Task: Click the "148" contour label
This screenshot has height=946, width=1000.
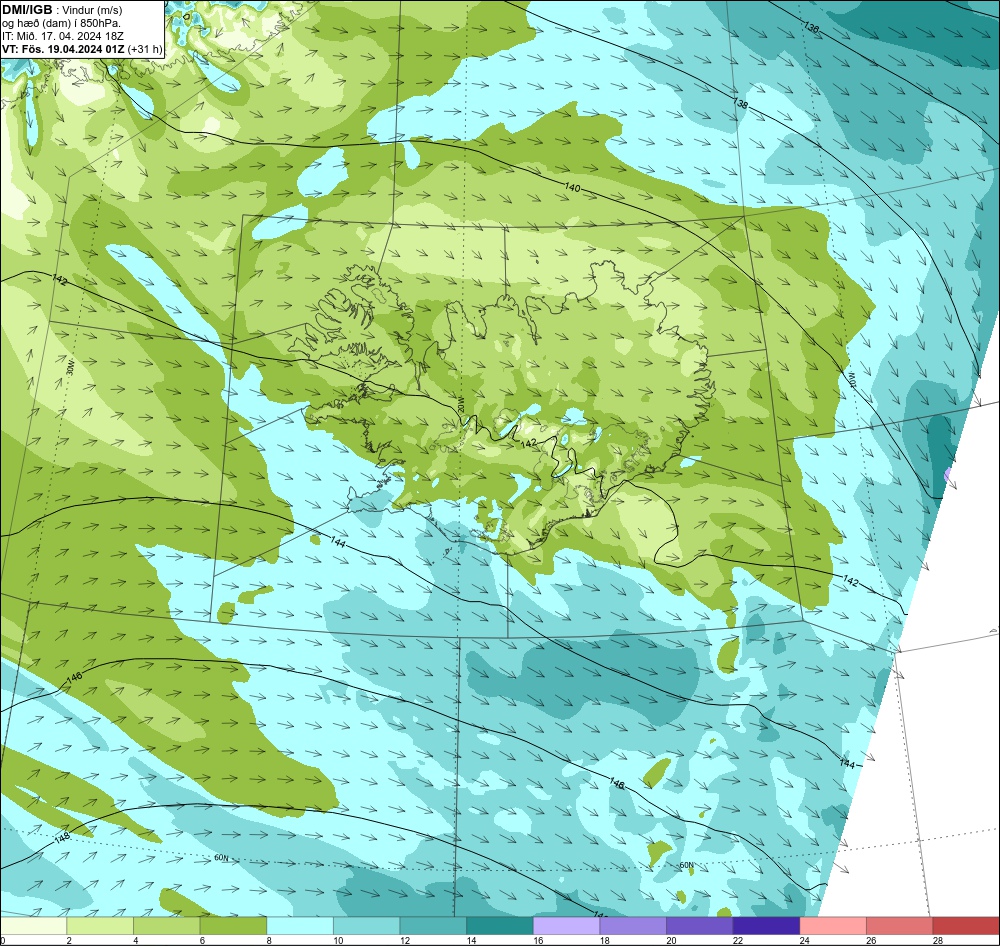Action: (x=62, y=838)
